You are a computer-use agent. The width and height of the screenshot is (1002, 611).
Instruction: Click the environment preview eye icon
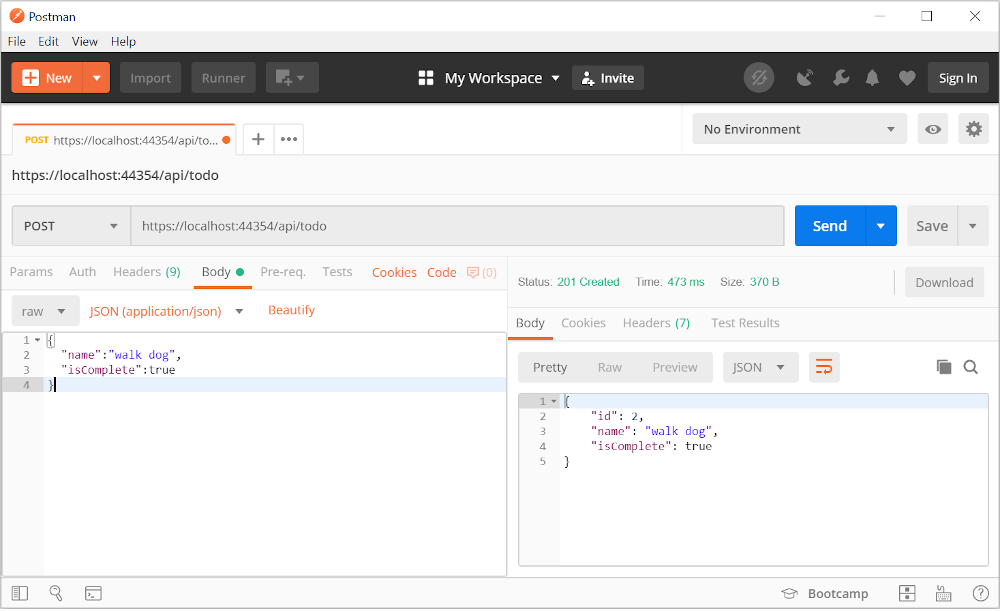click(x=932, y=129)
